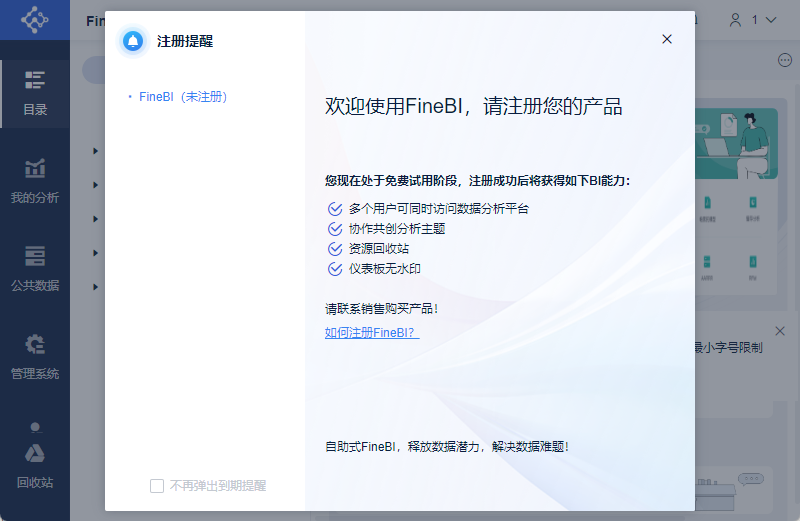
Task: Expand the second directory tree arrow
Action: pos(95,185)
